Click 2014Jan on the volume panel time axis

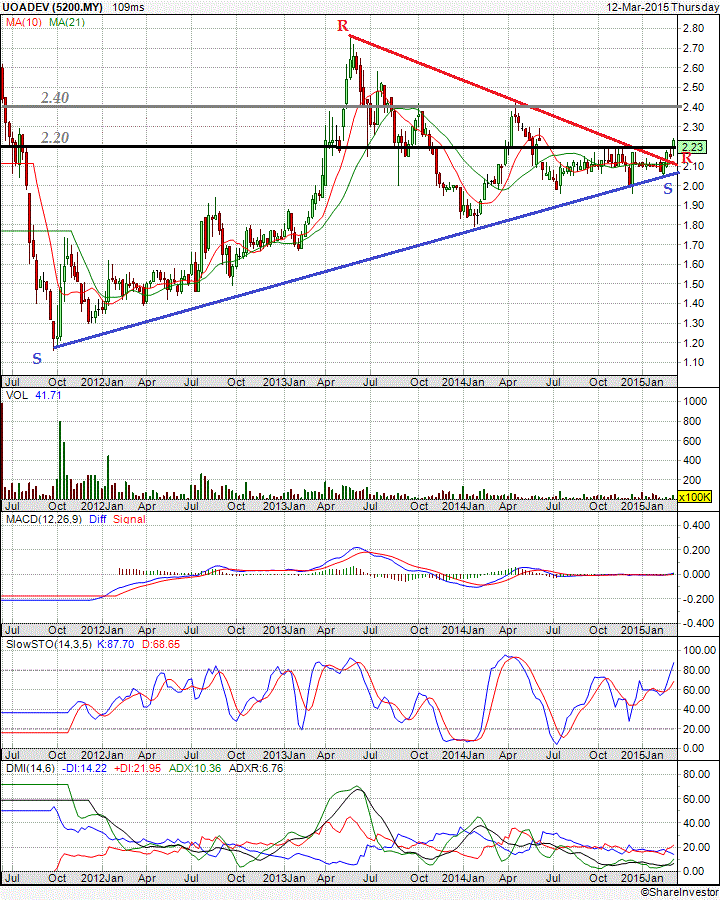tap(463, 506)
